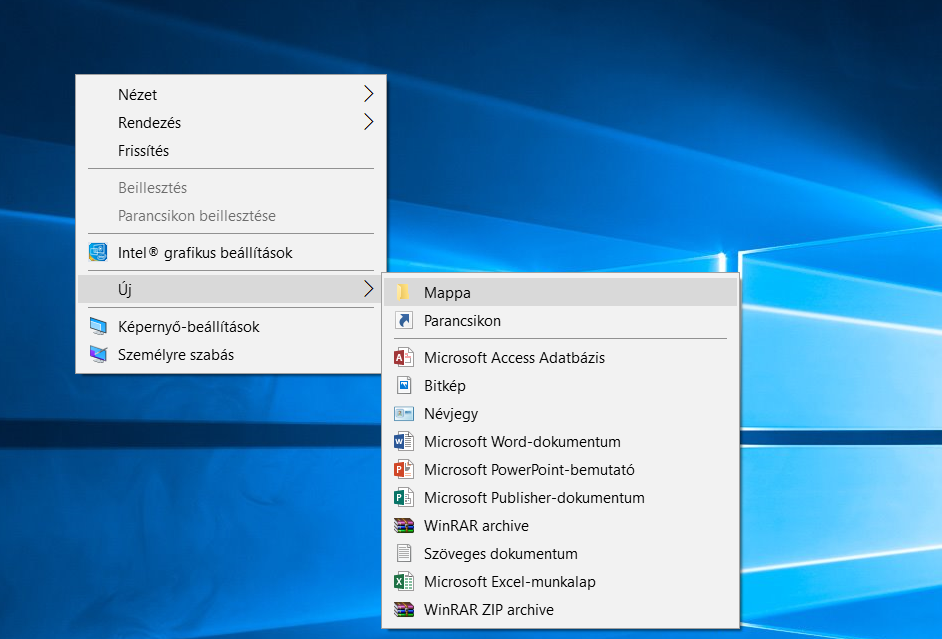
Task: Click the arrow beside the Új entry
Action: [x=368, y=290]
